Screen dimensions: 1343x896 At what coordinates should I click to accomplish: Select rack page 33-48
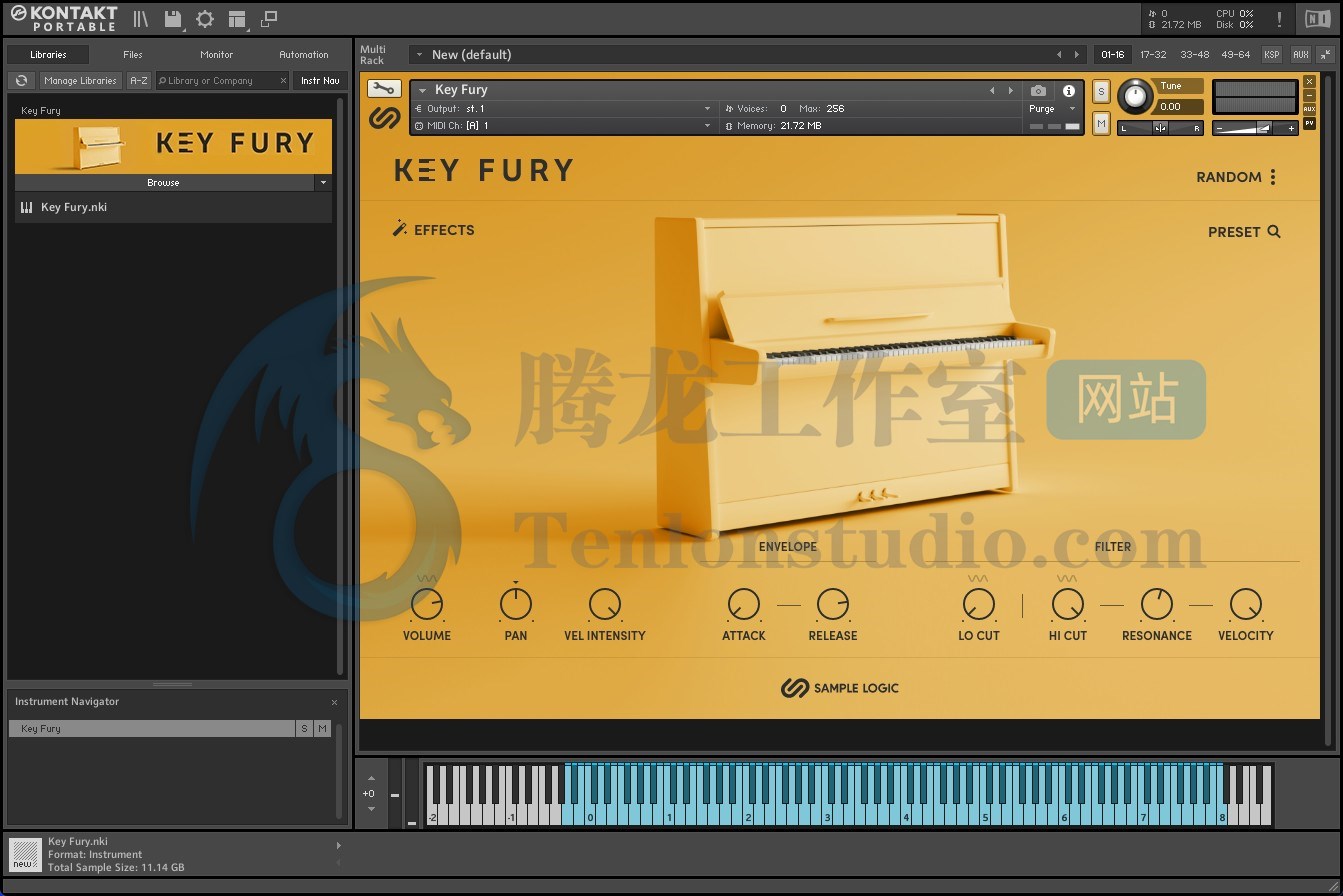coord(1194,54)
